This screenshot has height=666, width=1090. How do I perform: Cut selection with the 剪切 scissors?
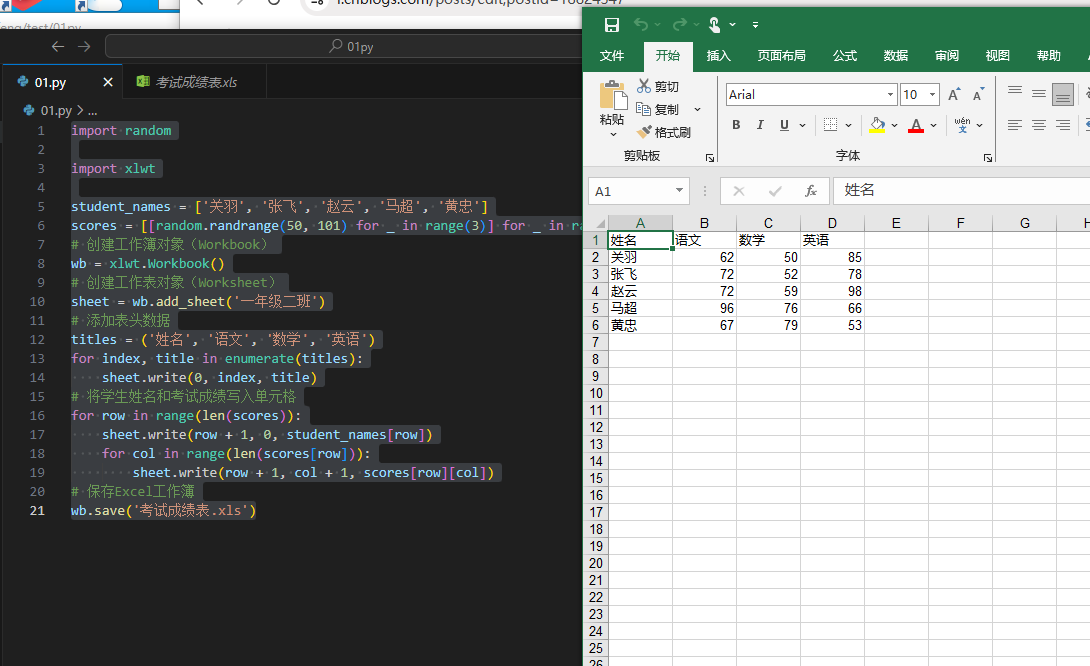pos(658,86)
